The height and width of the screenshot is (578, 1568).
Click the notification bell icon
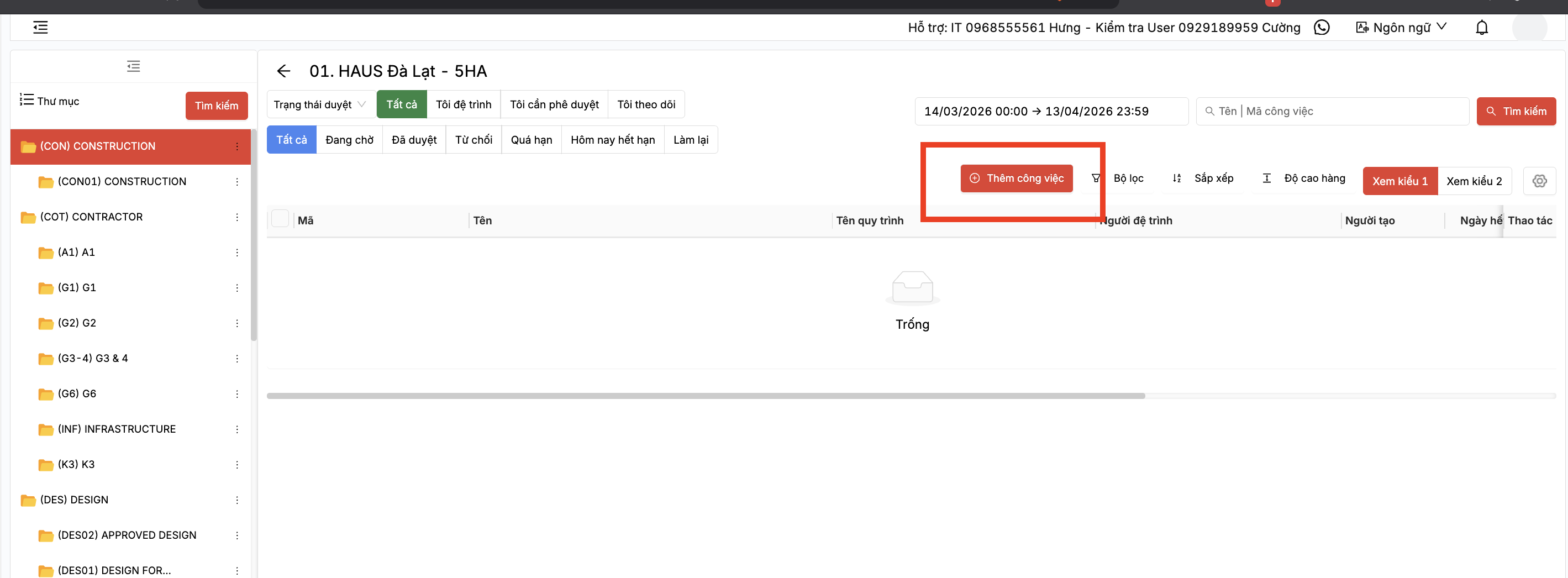coord(1482,28)
